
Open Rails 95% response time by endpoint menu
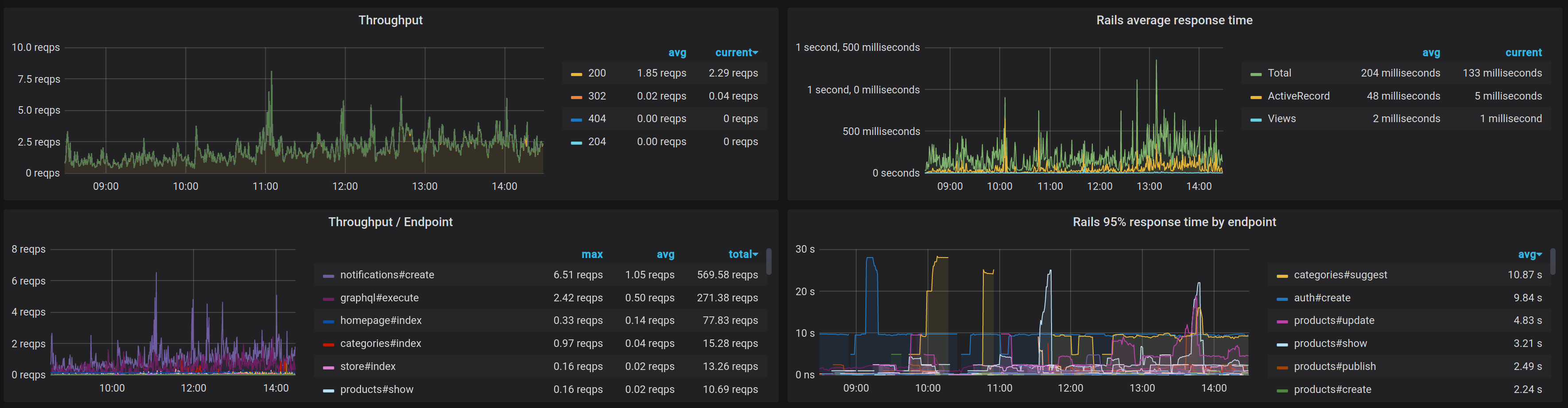pyautogui.click(x=1174, y=222)
